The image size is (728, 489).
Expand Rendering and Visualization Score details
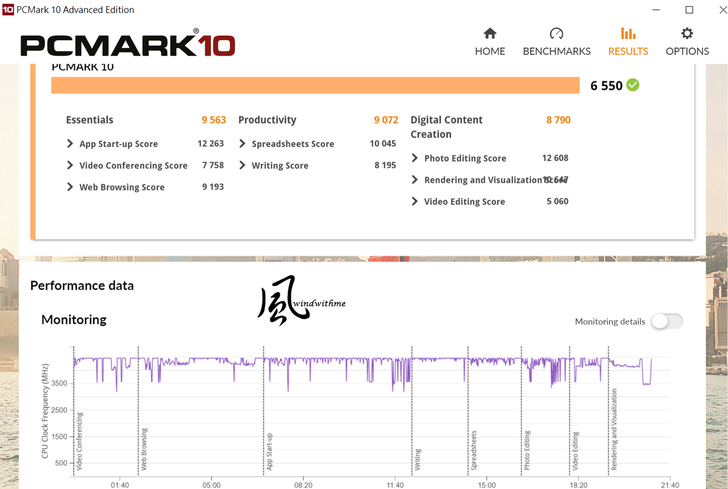(415, 180)
